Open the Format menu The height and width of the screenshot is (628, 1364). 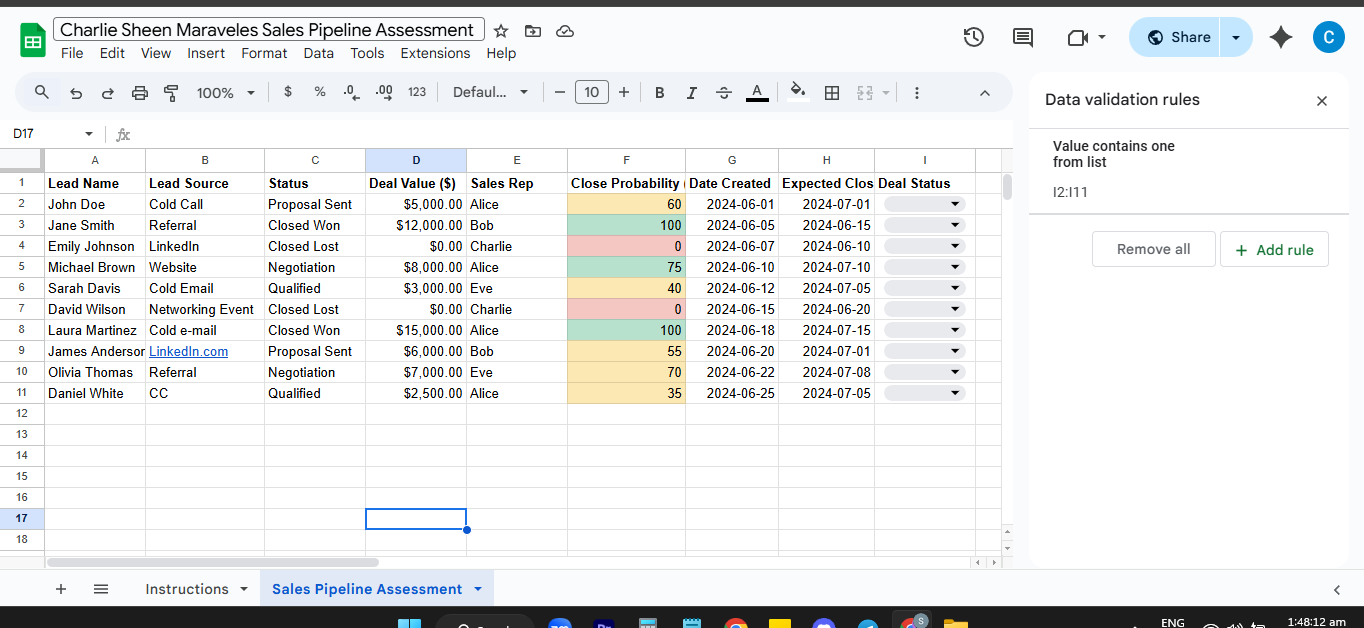click(264, 53)
